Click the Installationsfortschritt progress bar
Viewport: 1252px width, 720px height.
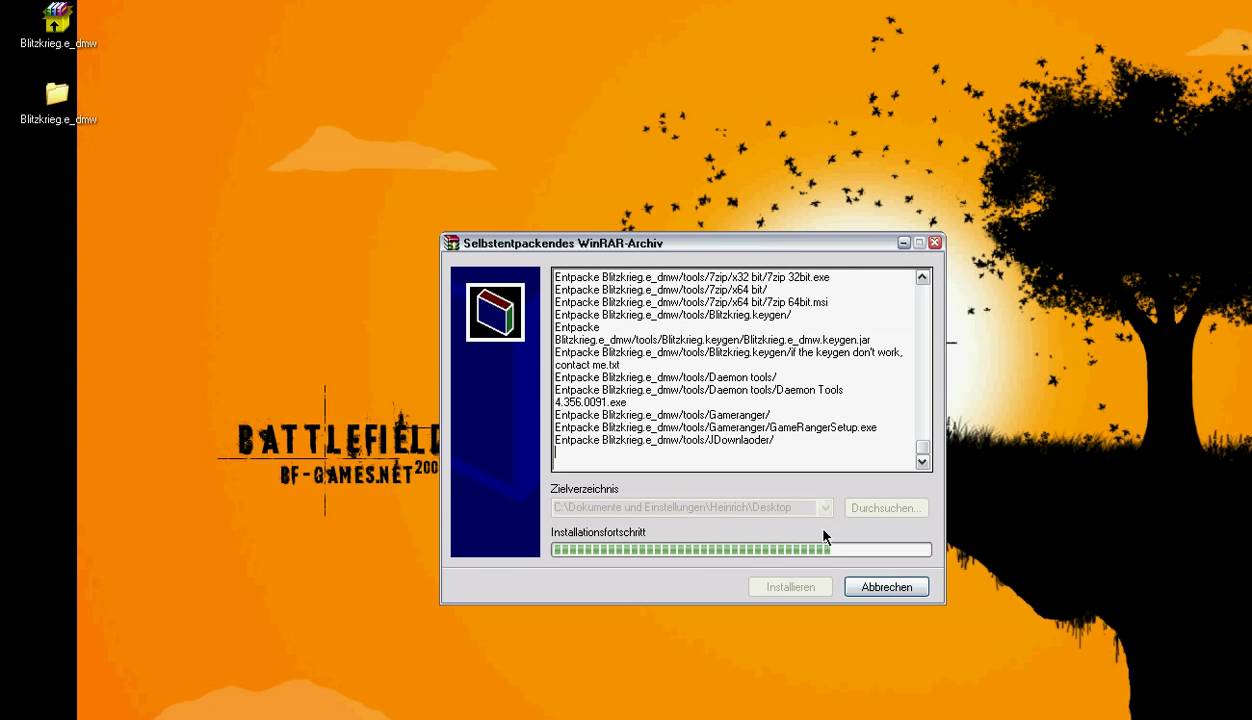(x=741, y=549)
